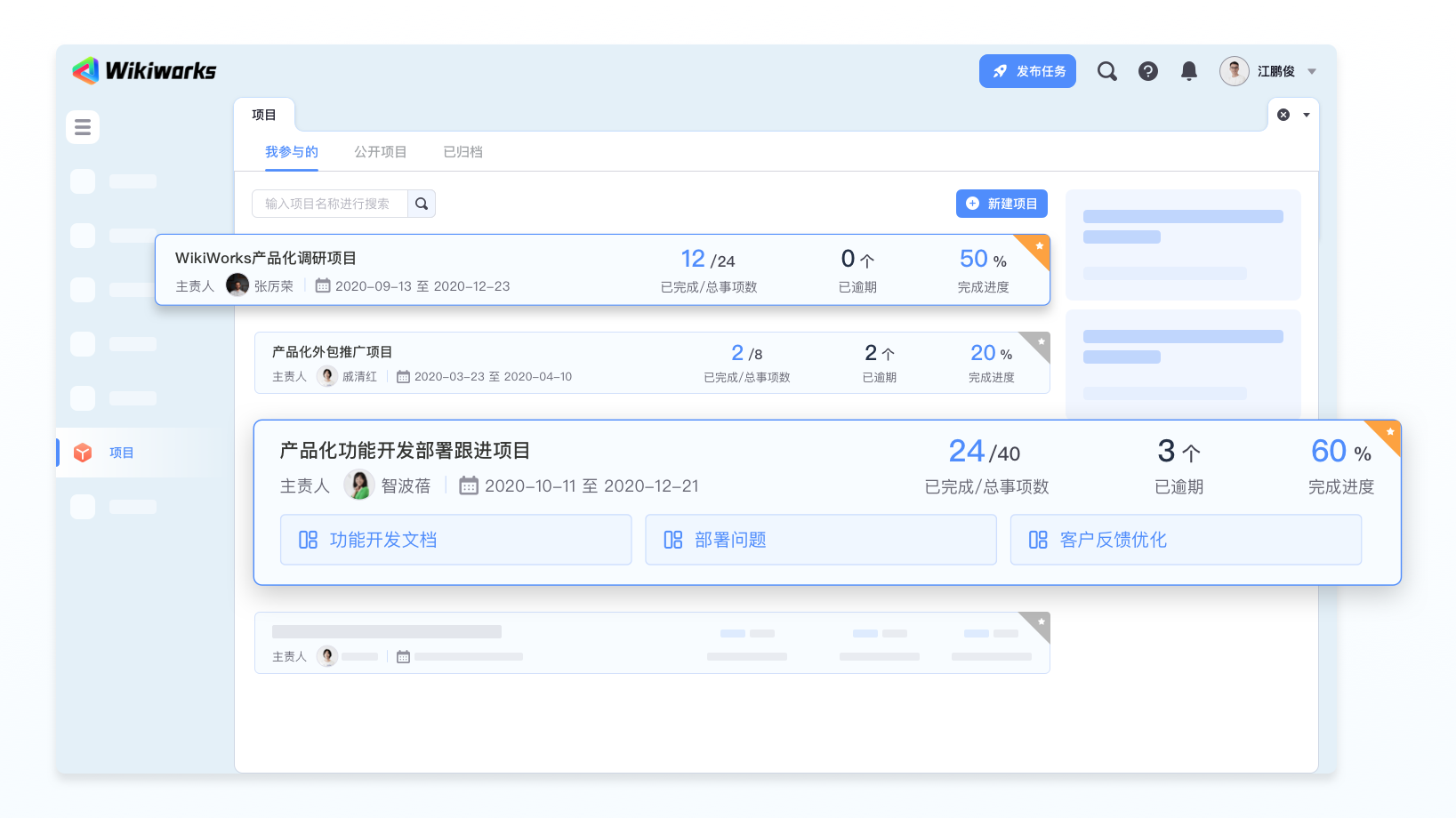Click the close-tabs circle X icon
The image size is (1456, 818).
pos(1283,115)
